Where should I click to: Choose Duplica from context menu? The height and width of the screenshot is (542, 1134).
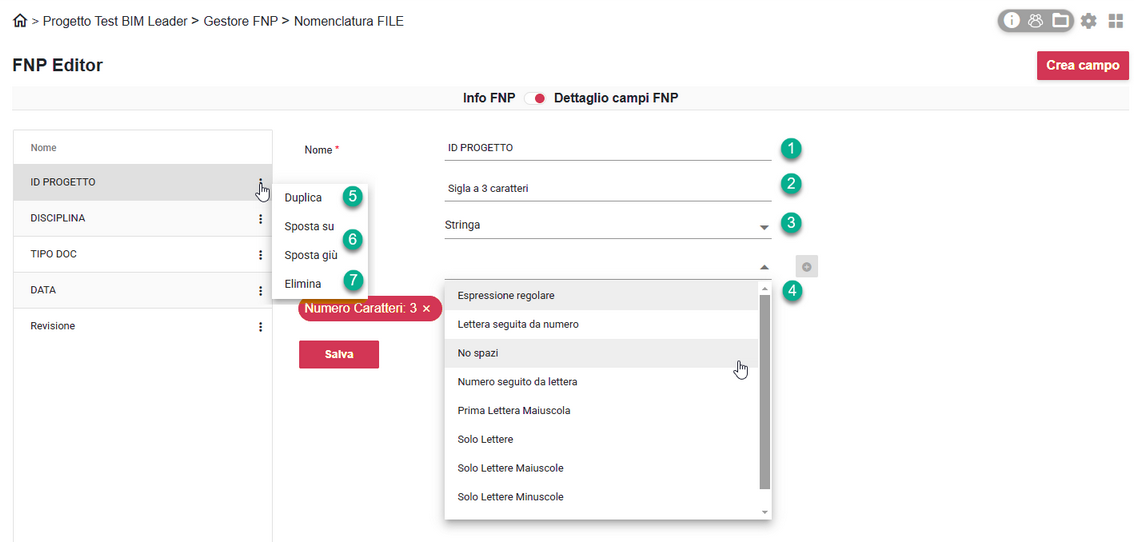point(303,198)
